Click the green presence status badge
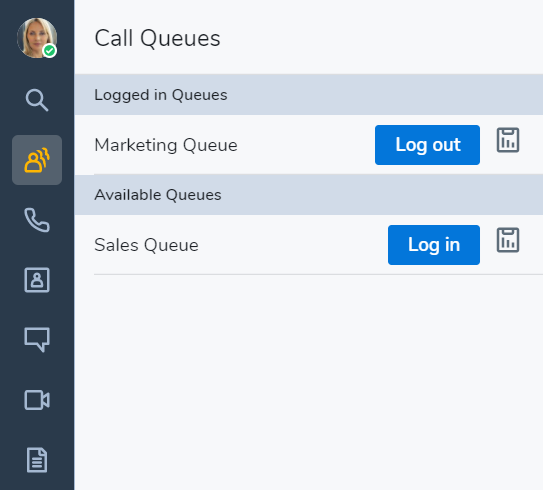This screenshot has width=543, height=490. (50, 51)
